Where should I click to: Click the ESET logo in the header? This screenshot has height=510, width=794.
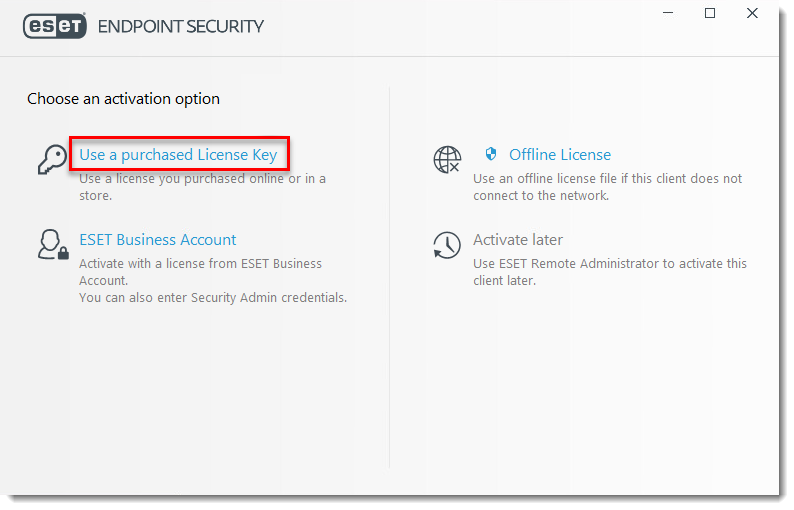55,26
